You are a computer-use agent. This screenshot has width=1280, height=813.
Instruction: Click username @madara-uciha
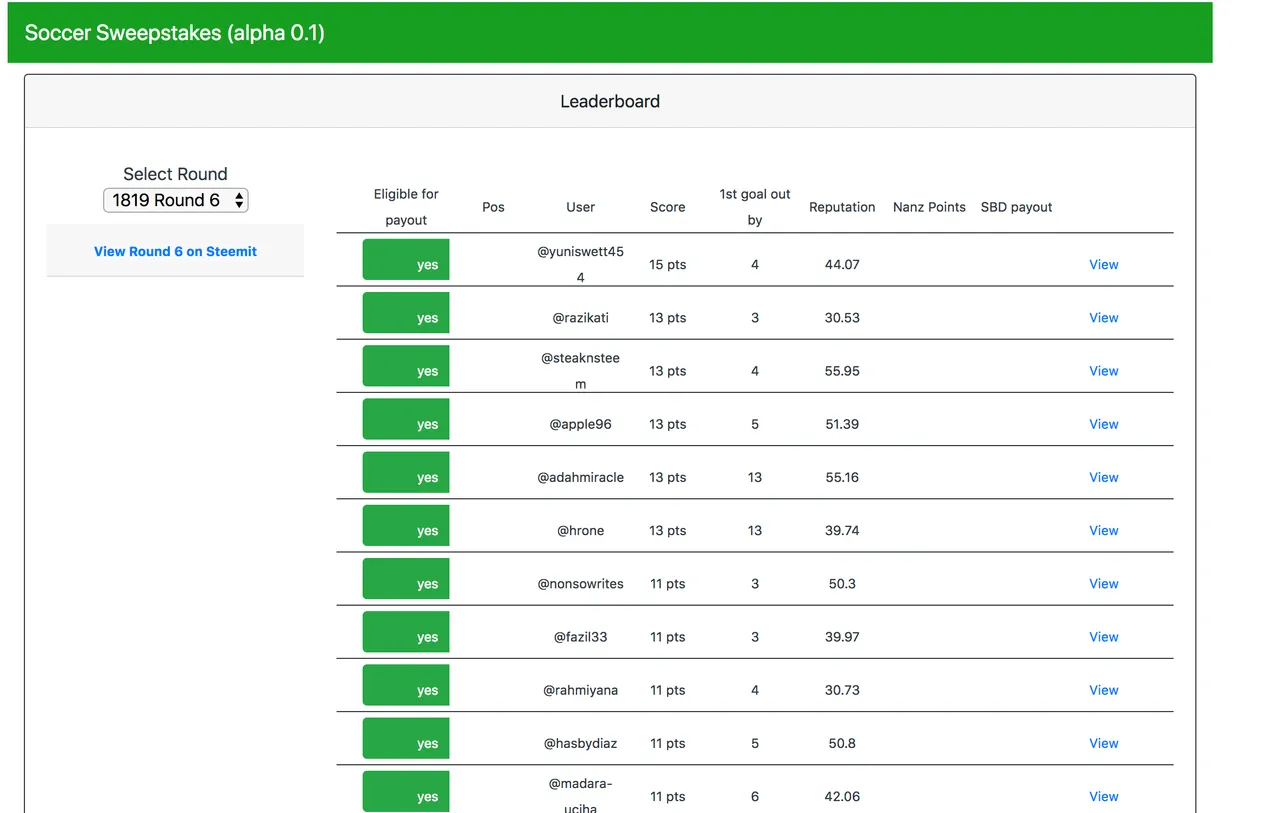581,796
